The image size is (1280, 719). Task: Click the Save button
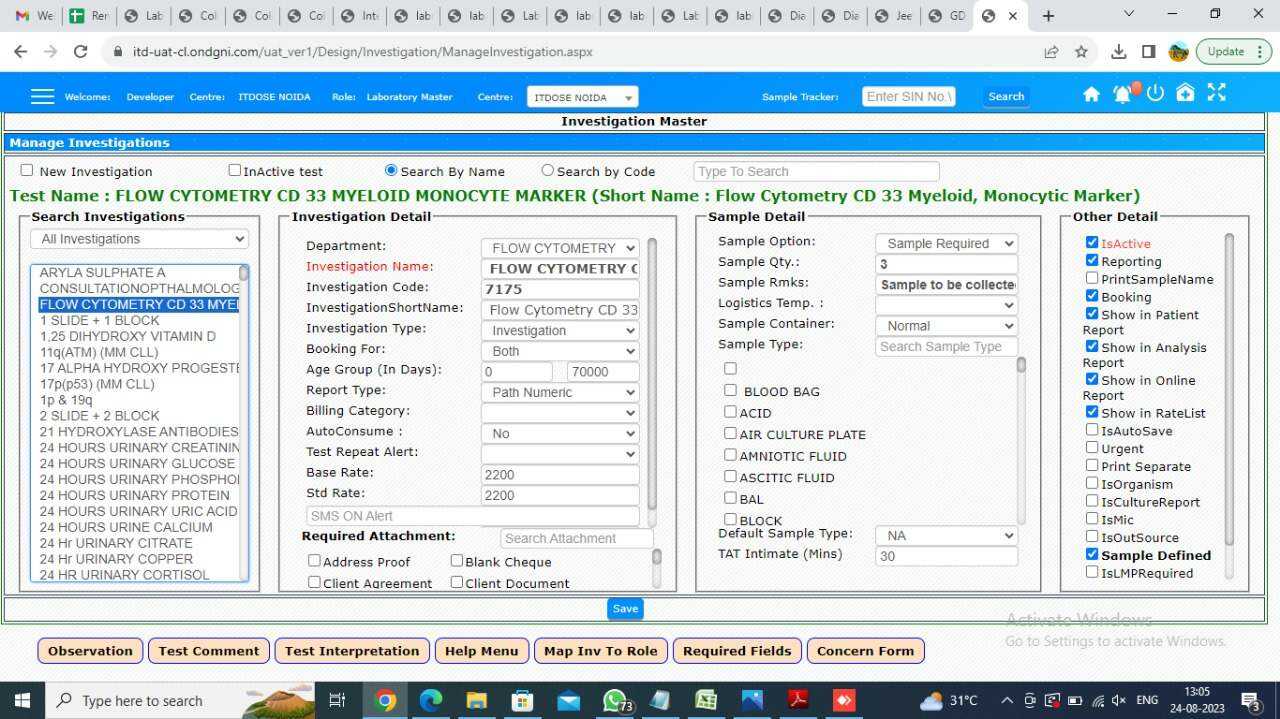[625, 608]
